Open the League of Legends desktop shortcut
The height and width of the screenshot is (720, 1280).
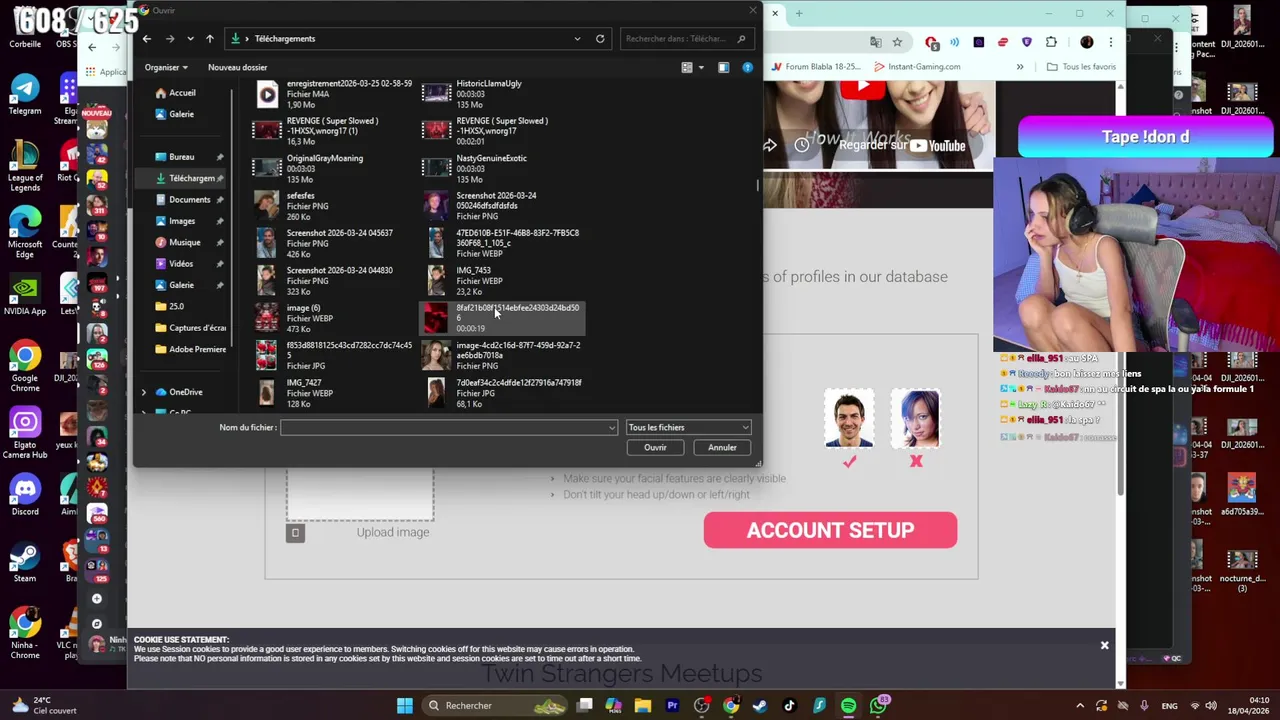pos(25,165)
